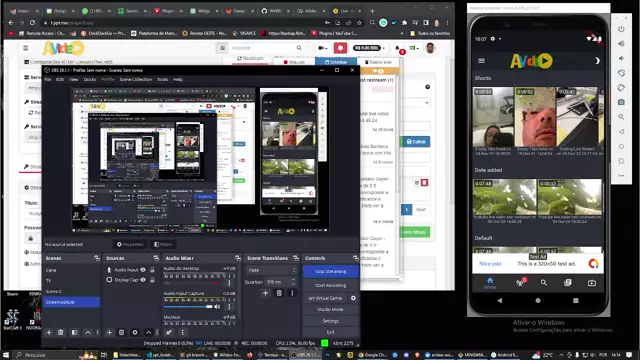The image size is (640, 360).
Task: Remove scene transition with trash icon
Action: 279,293
